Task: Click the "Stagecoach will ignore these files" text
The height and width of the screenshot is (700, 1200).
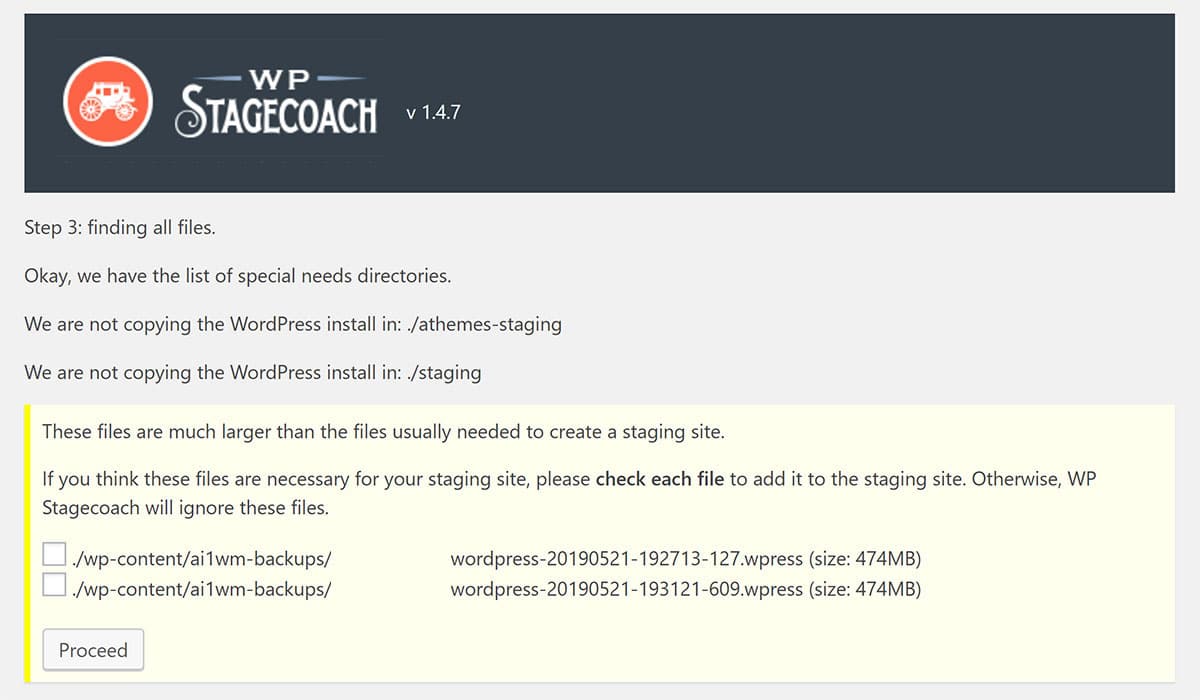Action: pyautogui.click(x=185, y=507)
